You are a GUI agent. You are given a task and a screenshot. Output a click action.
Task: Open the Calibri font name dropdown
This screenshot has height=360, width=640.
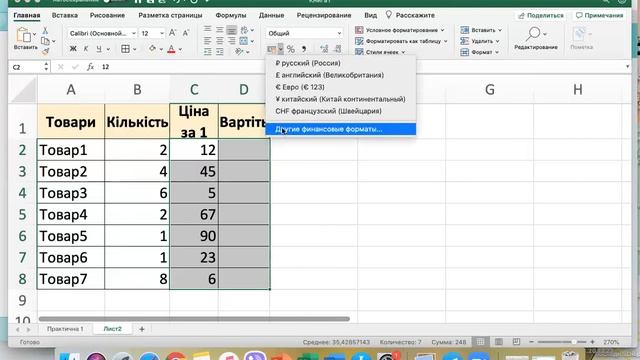point(133,33)
